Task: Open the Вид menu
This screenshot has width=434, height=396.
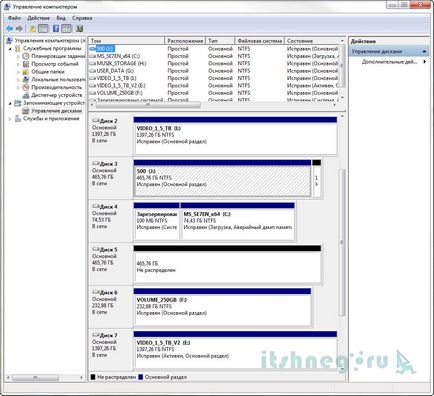Action: click(61, 18)
